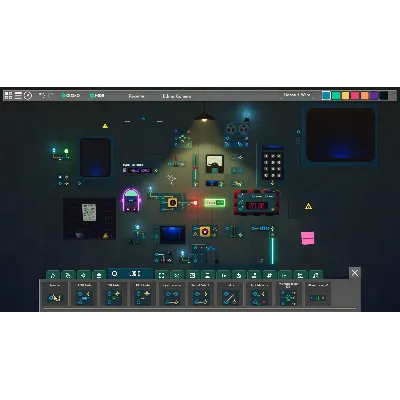Screen dimensions: 400x400
Task: Select the palette item with pointing hand
Action: [55, 294]
